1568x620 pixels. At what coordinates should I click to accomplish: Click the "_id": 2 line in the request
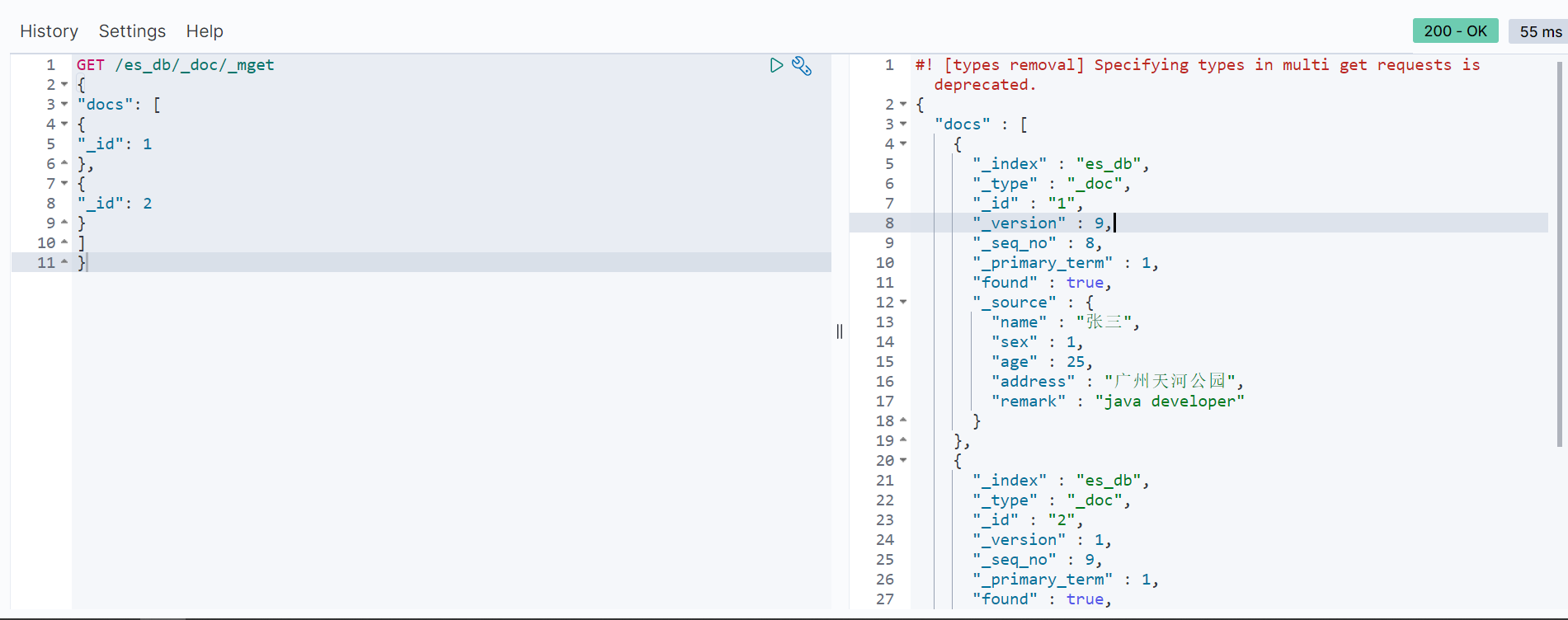[115, 204]
